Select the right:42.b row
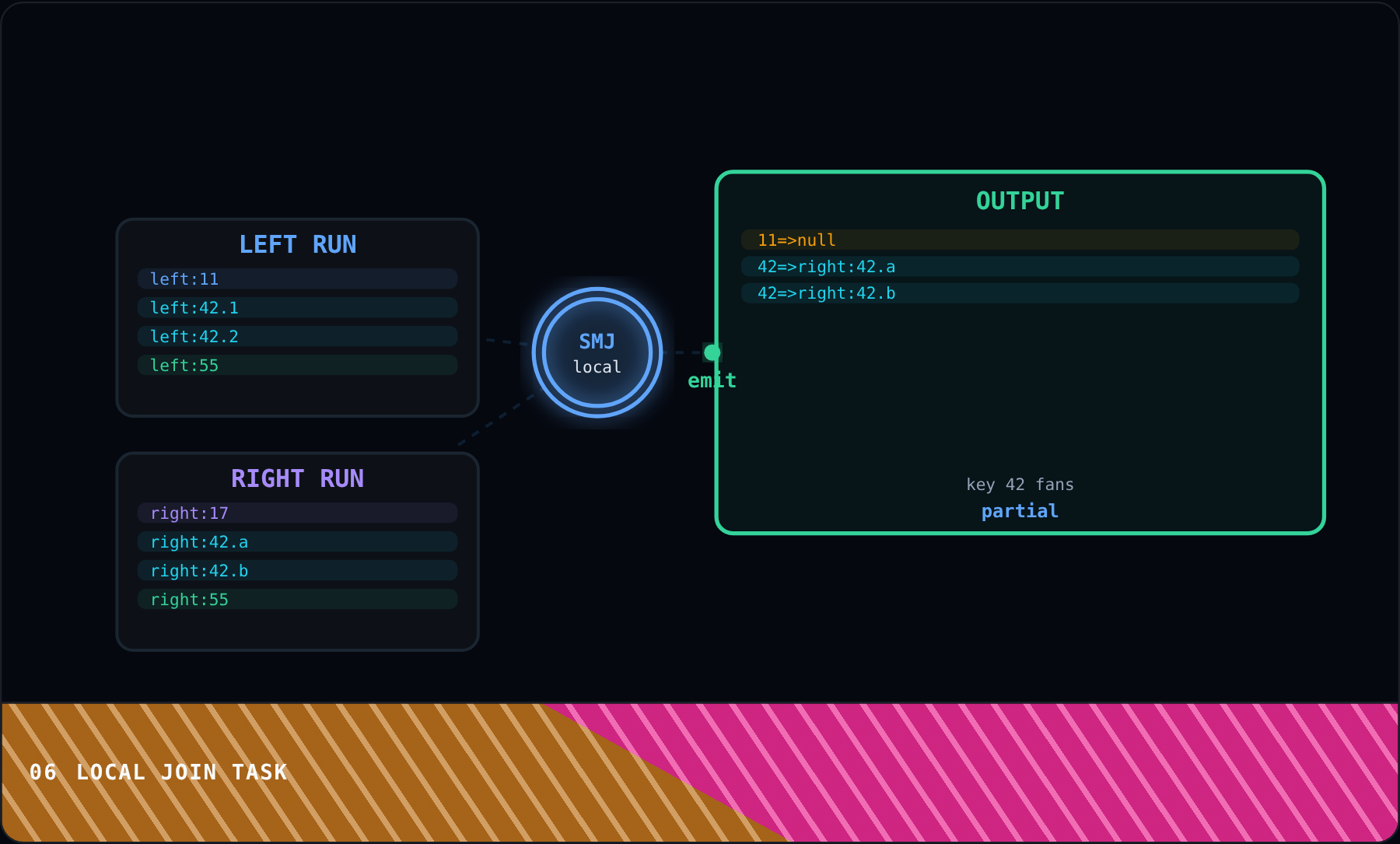The width and height of the screenshot is (1400, 844). pos(297,570)
